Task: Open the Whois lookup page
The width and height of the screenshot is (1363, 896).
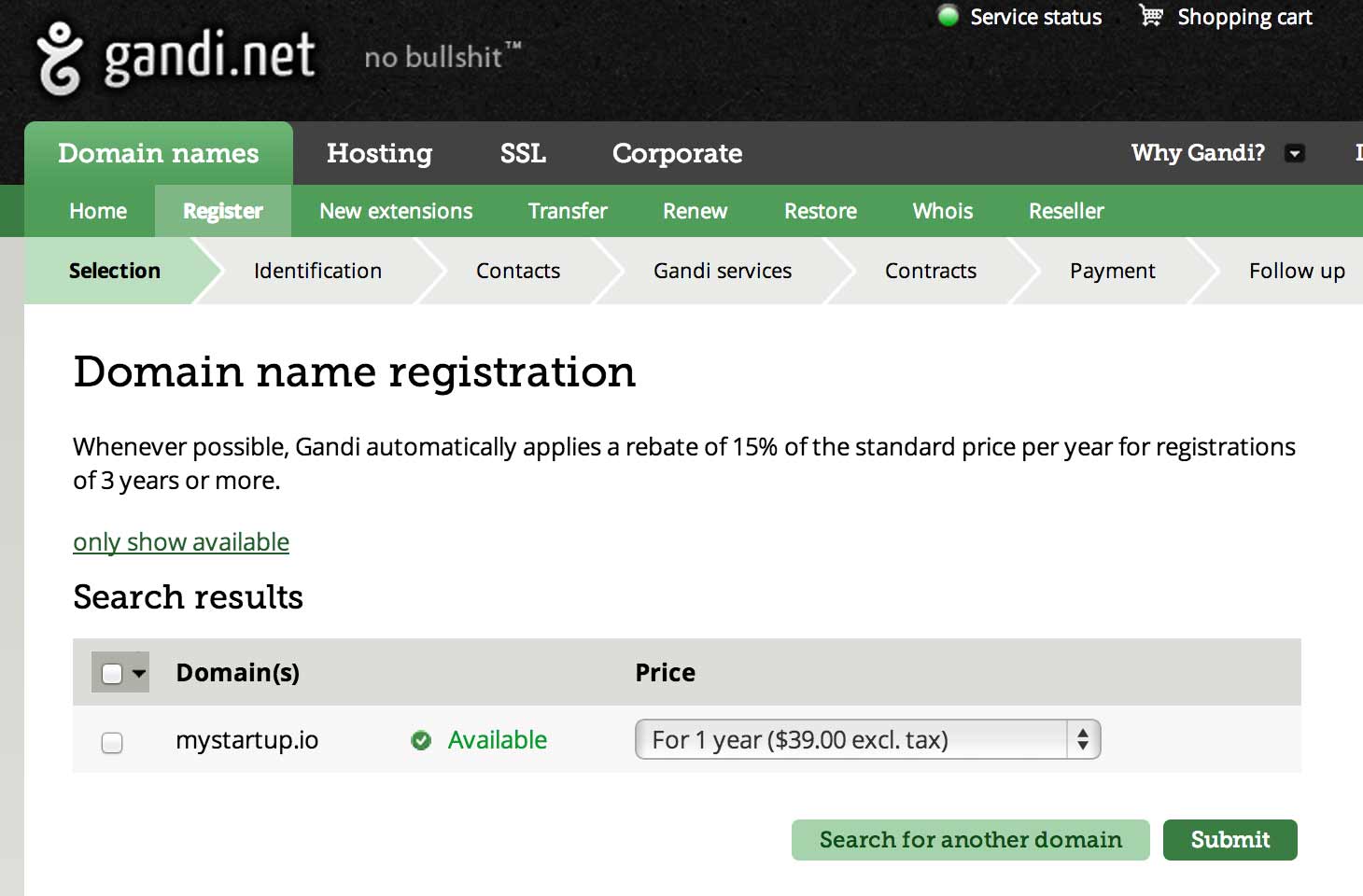Action: 943,211
